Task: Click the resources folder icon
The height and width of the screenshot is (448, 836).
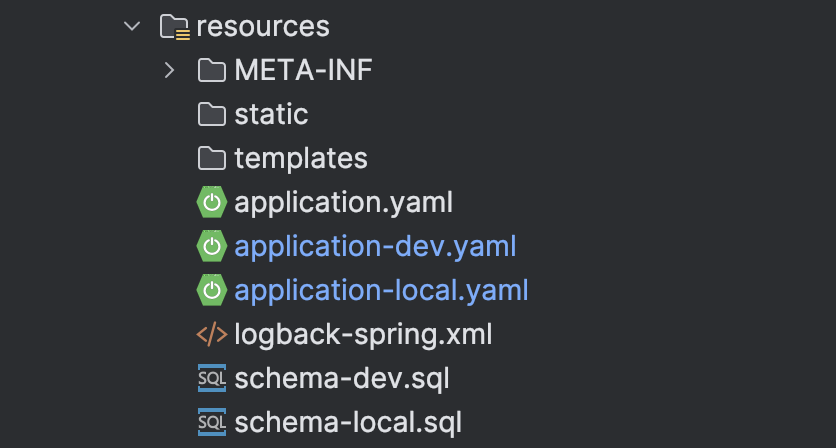Action: [x=174, y=27]
